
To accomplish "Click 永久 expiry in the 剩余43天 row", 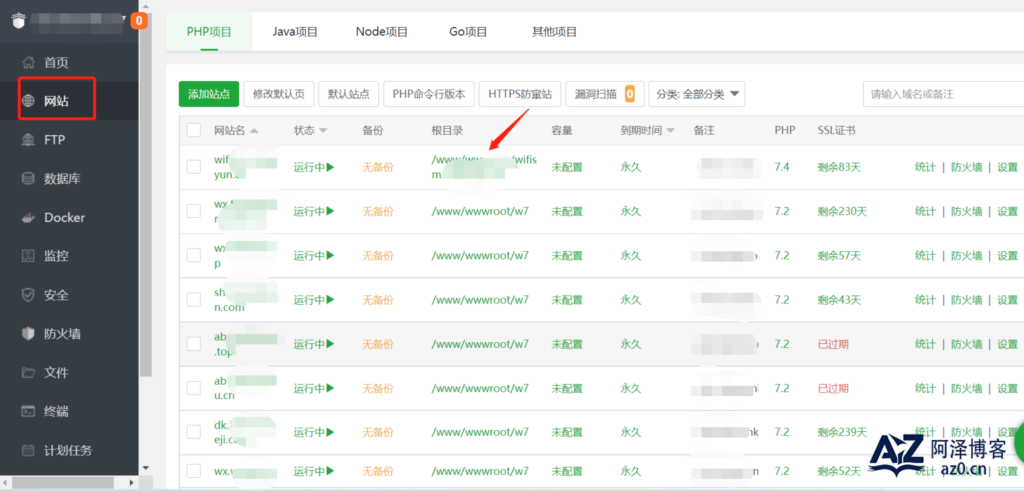I will pyautogui.click(x=631, y=300).
